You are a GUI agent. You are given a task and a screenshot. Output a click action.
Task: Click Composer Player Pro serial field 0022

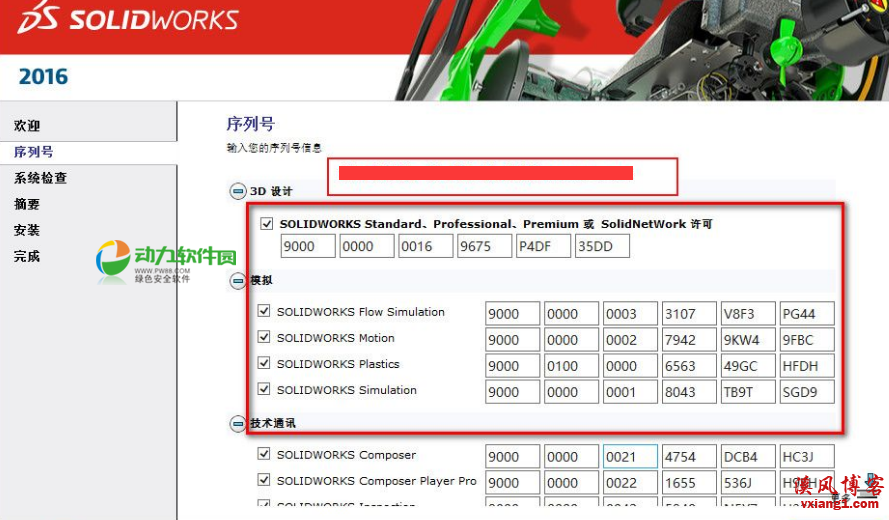(630, 483)
